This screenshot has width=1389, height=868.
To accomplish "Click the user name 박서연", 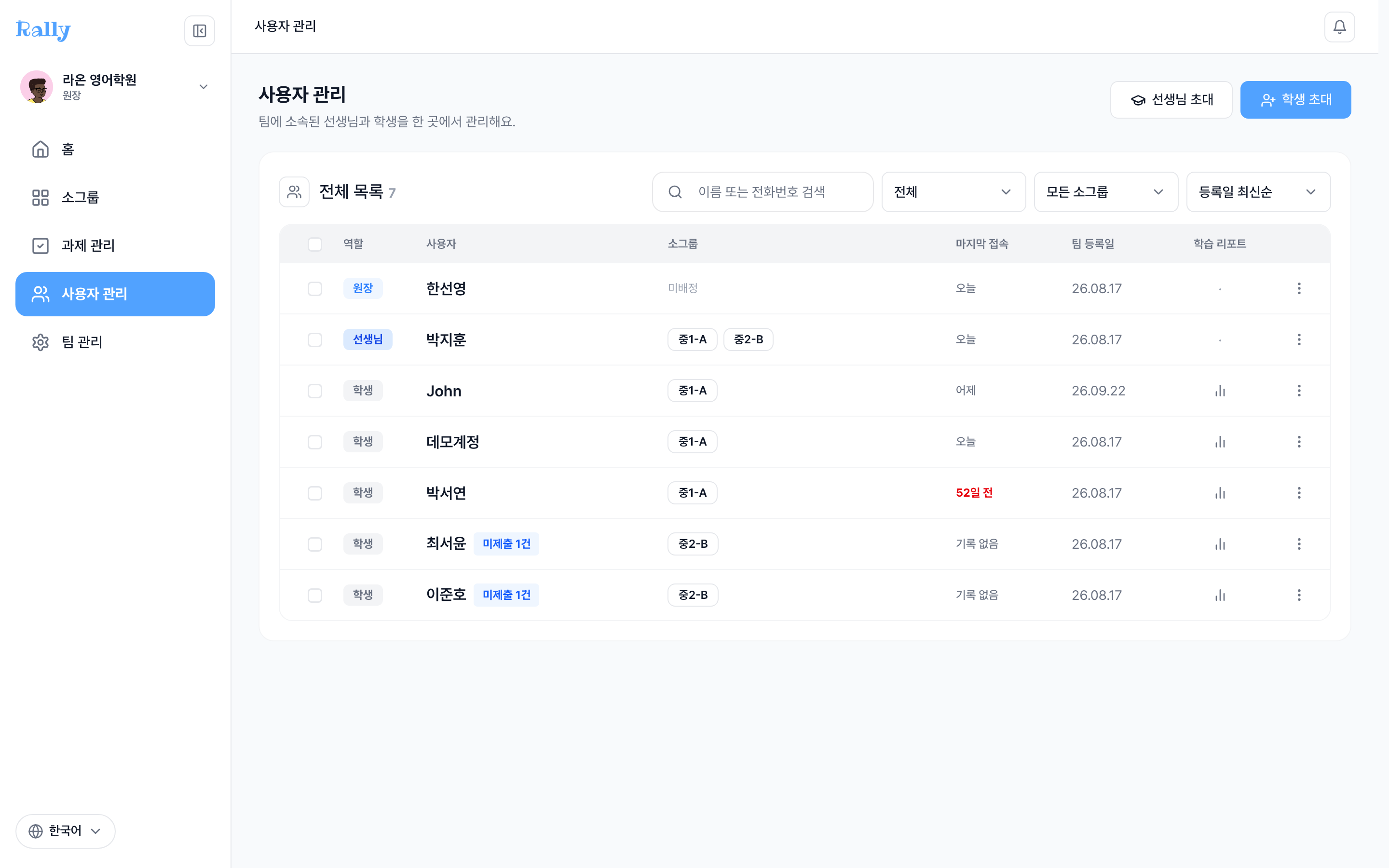I will (446, 492).
